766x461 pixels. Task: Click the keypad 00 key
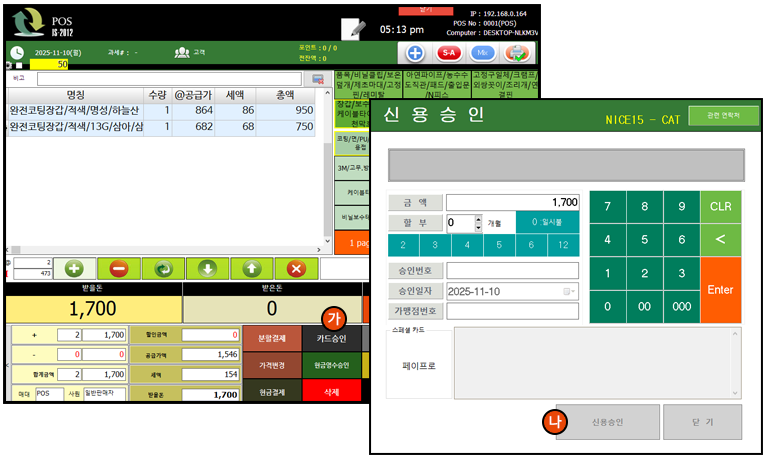(645, 306)
